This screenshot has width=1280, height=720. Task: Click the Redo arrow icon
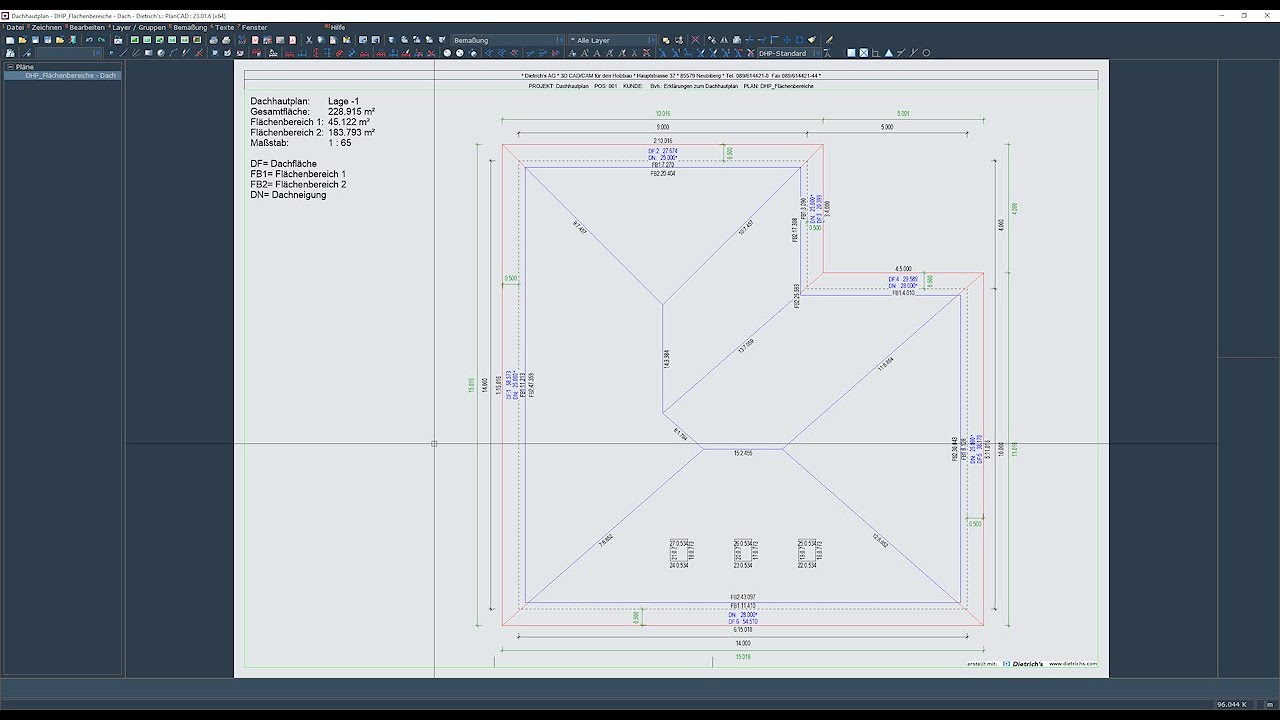tap(101, 40)
